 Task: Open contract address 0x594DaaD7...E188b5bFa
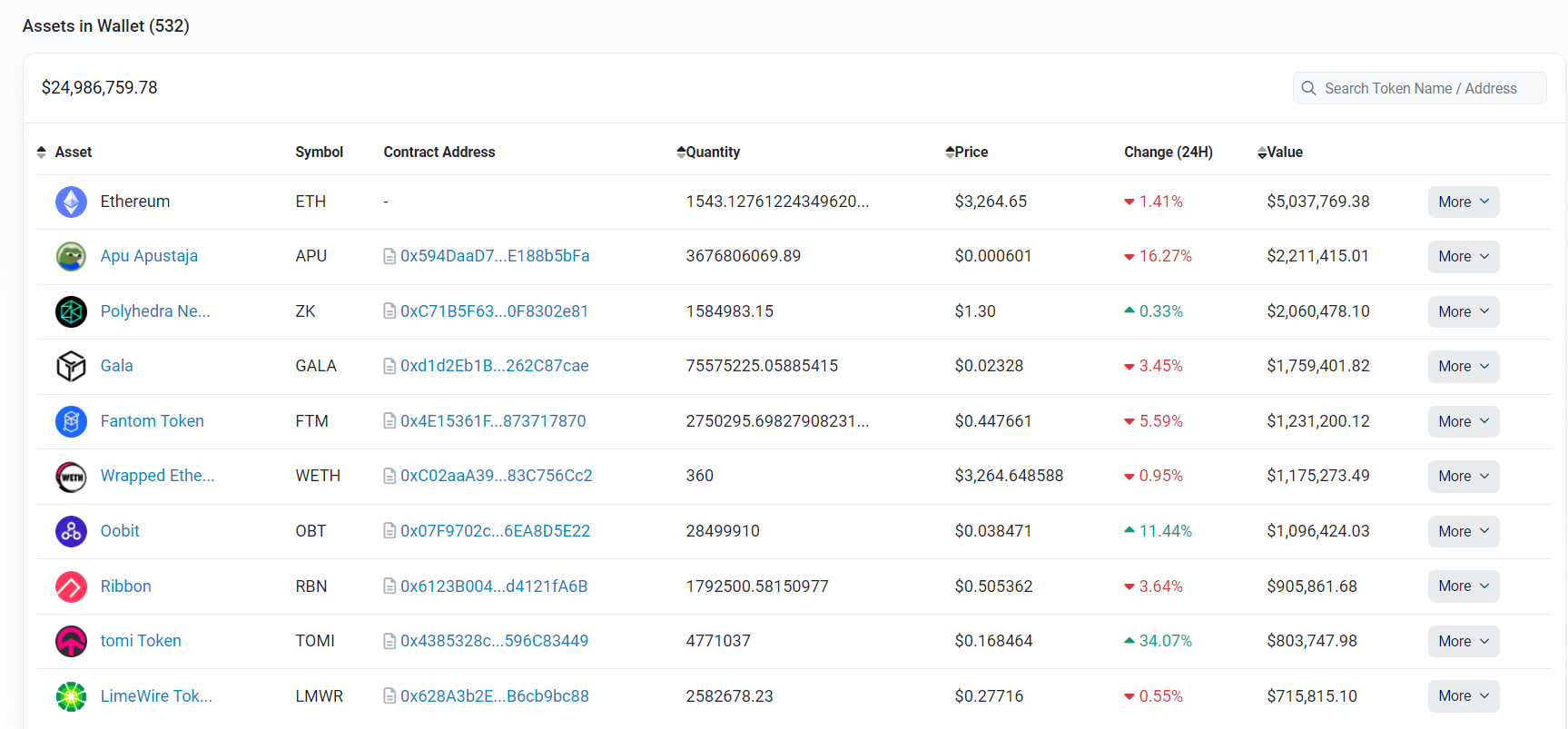(x=495, y=256)
